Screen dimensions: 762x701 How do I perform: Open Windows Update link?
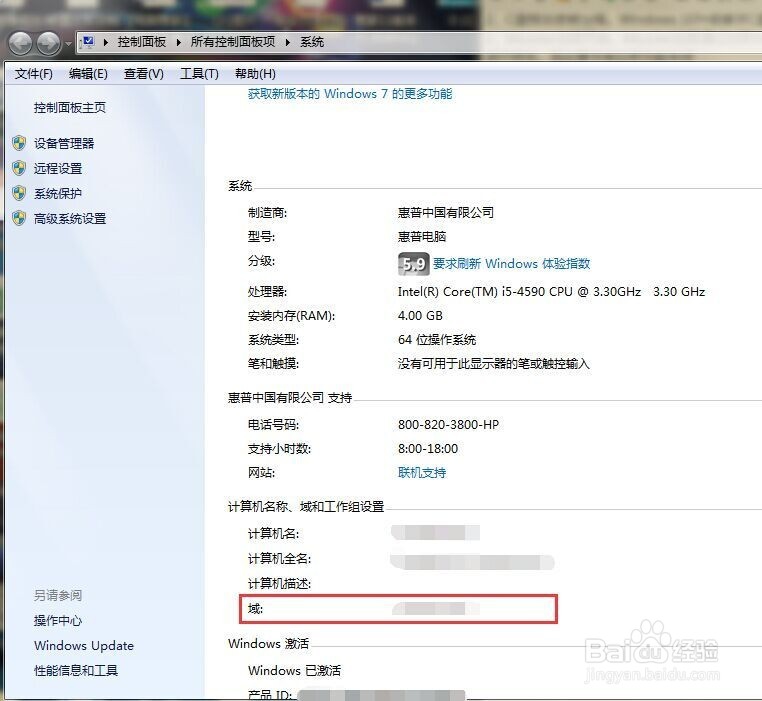84,646
